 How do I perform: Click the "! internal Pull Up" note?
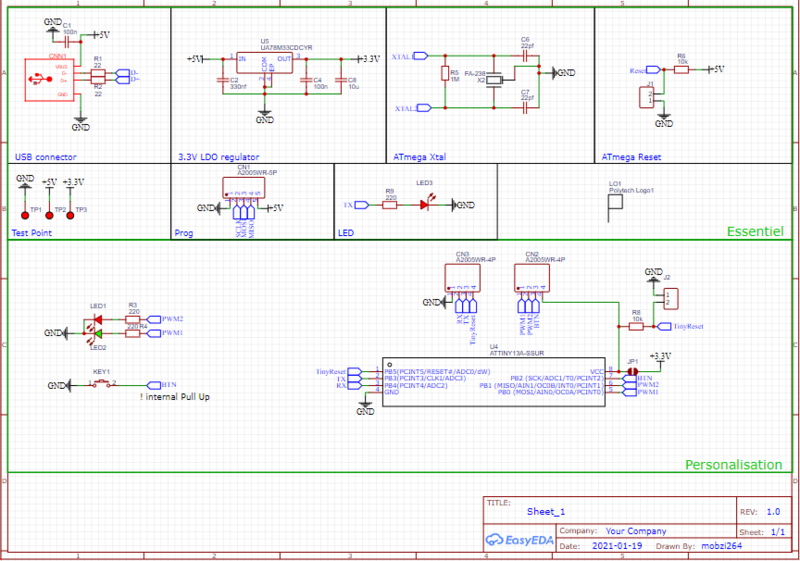tap(175, 398)
